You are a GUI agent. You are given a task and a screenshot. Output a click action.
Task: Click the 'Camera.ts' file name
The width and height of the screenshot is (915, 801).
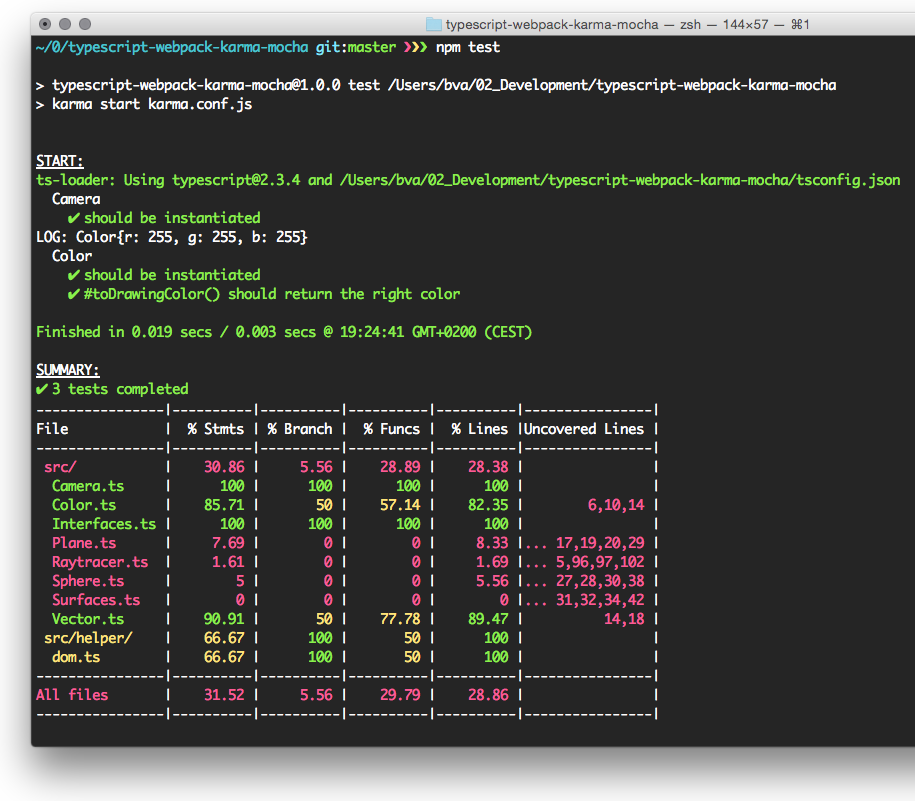[x=88, y=486]
